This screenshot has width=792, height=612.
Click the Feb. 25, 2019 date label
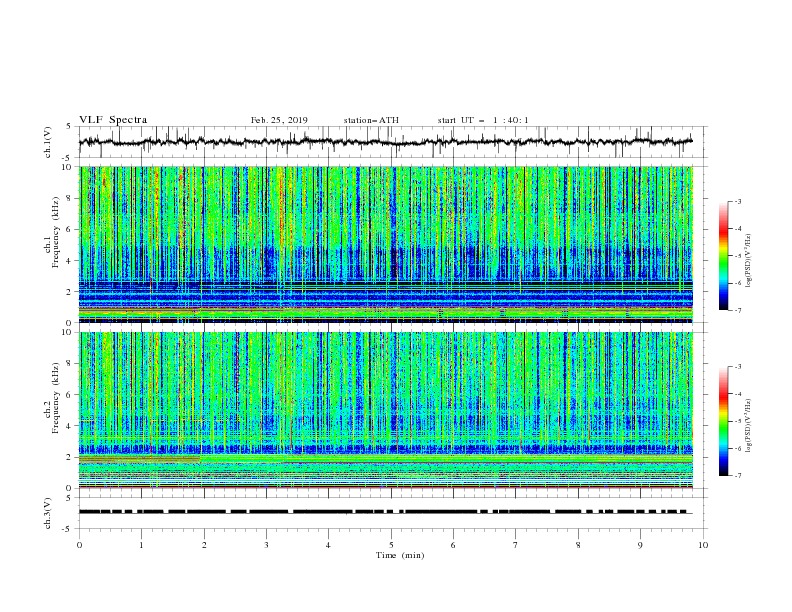[x=279, y=120]
